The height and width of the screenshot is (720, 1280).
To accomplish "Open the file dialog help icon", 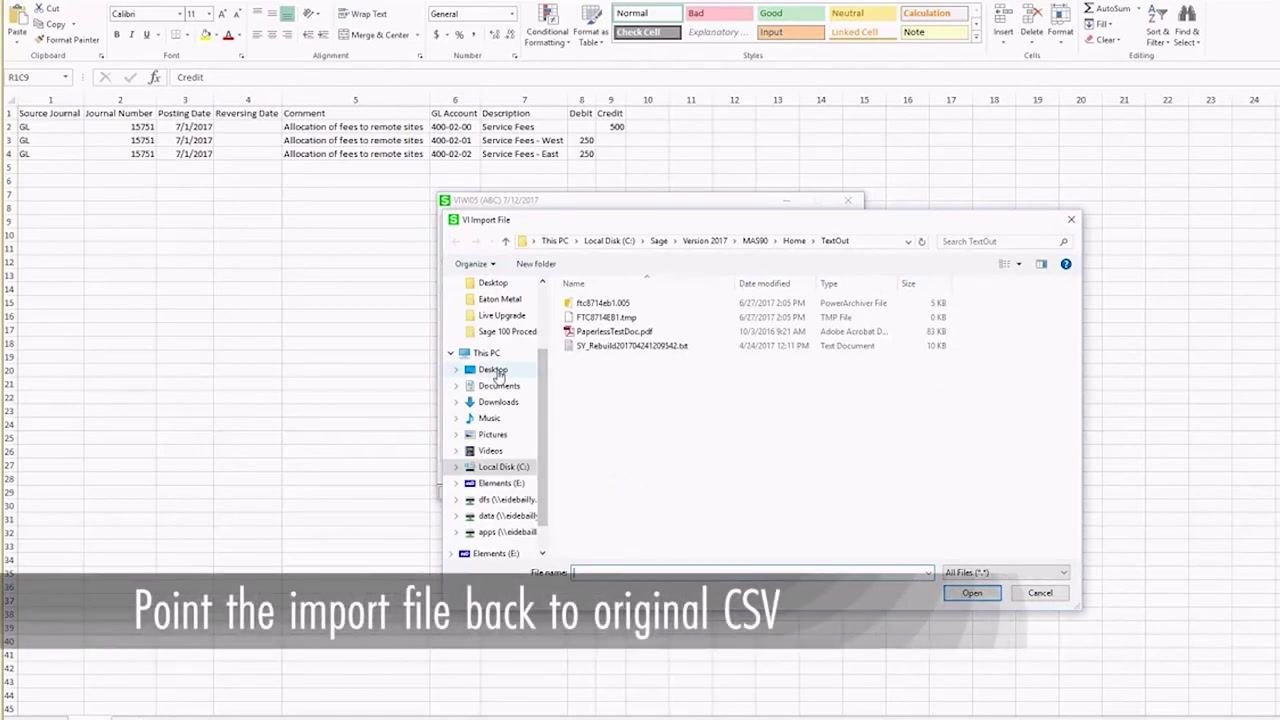I will [1066, 264].
